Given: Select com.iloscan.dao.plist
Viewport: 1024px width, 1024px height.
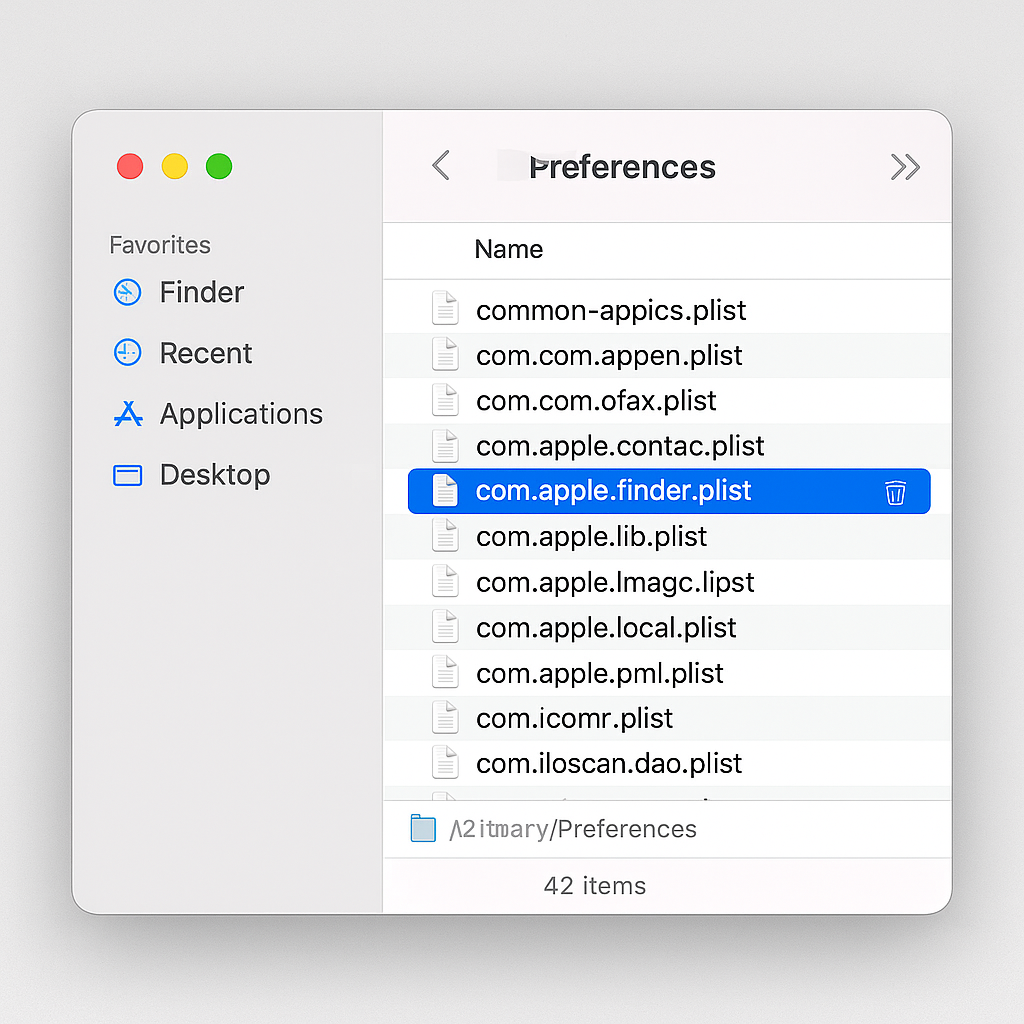Looking at the screenshot, I should click(x=608, y=763).
